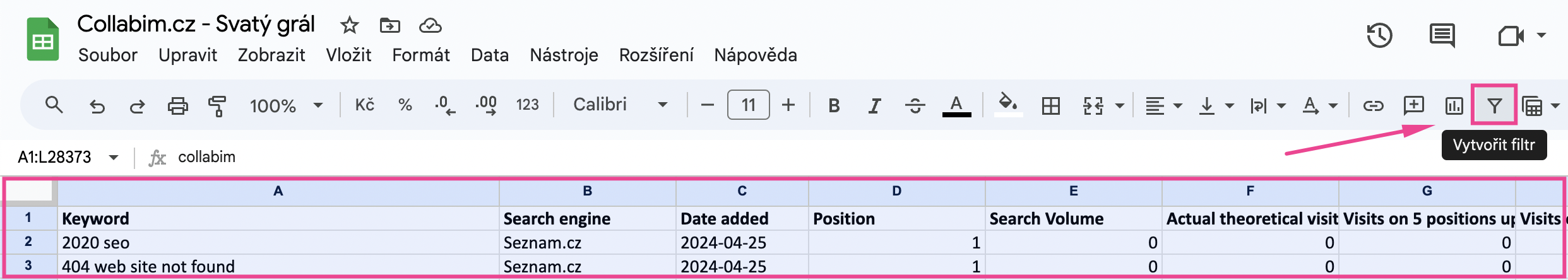Open the Data menu
This screenshot has width=1568, height=280.
click(489, 55)
